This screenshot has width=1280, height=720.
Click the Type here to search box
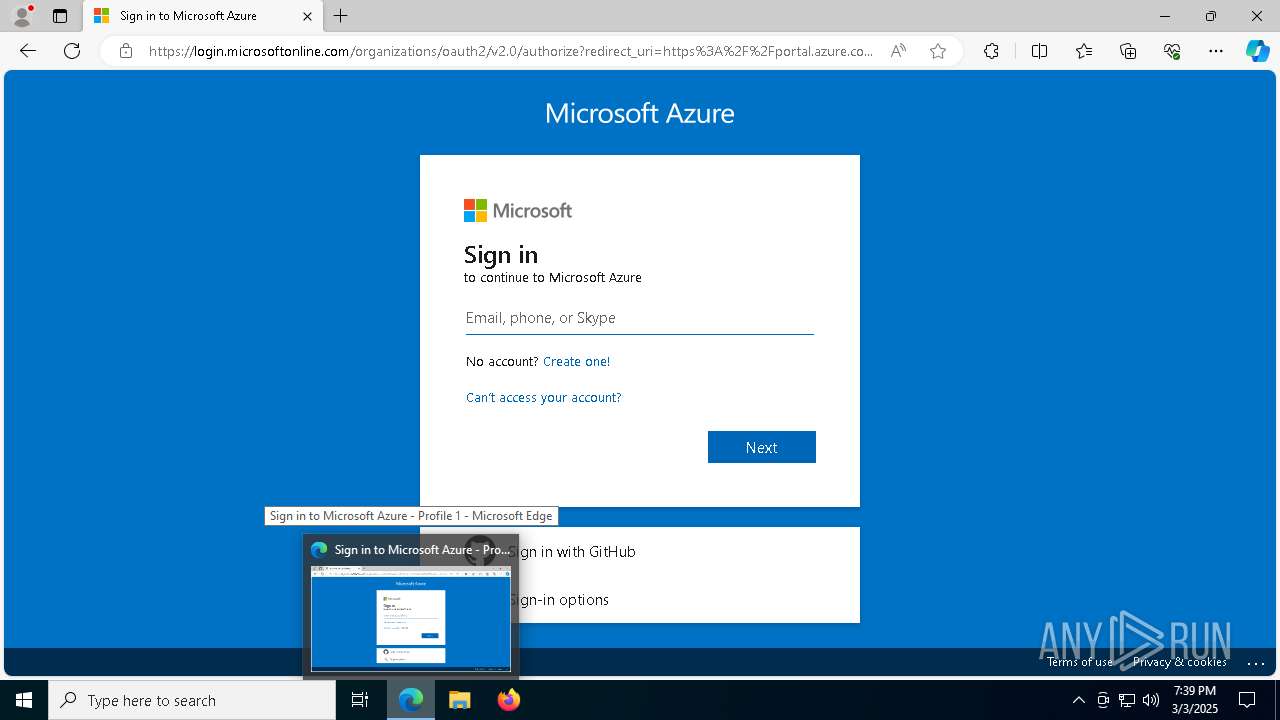[x=192, y=700]
